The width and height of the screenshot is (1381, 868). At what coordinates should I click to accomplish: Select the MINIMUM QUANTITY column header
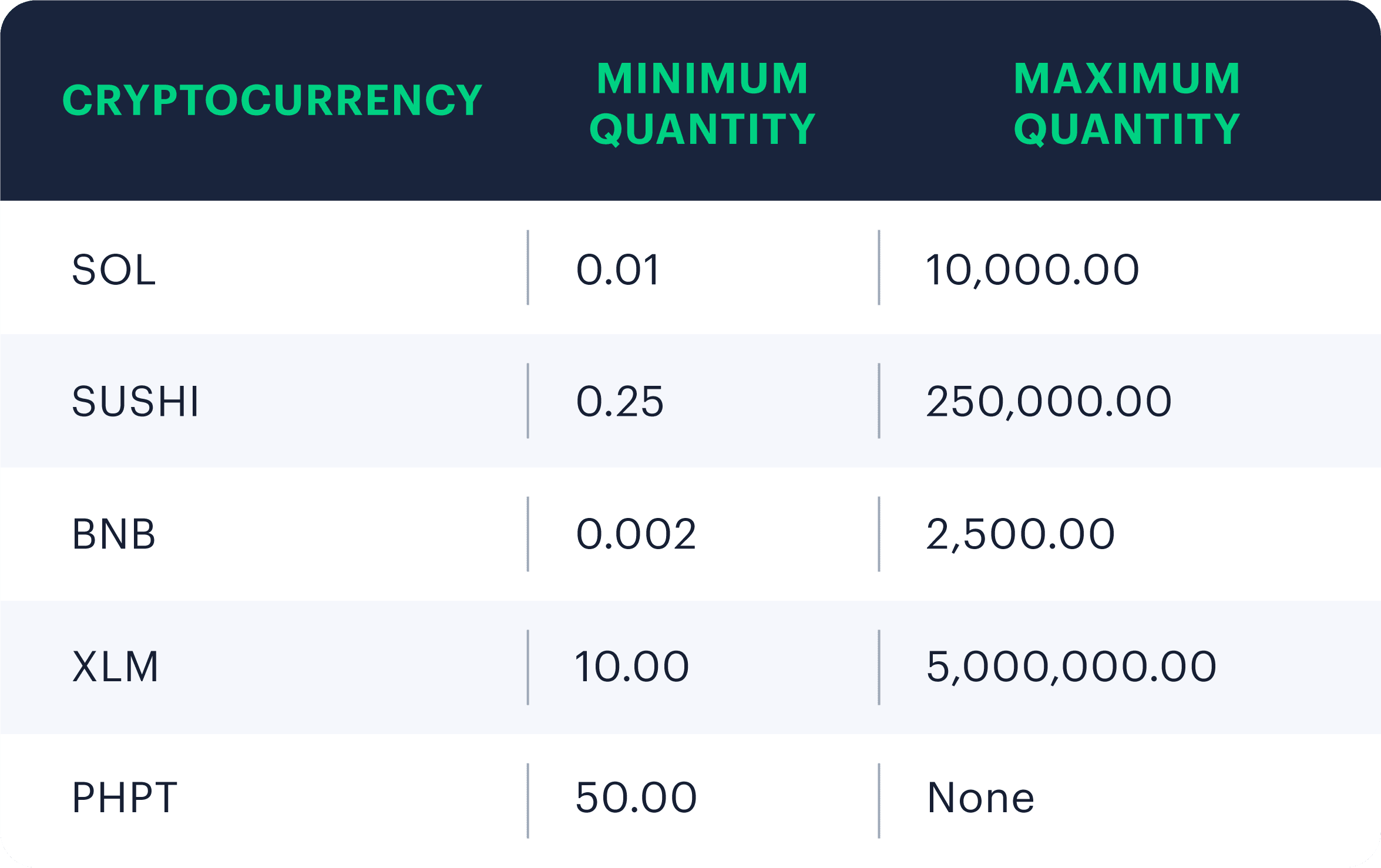coord(703,103)
